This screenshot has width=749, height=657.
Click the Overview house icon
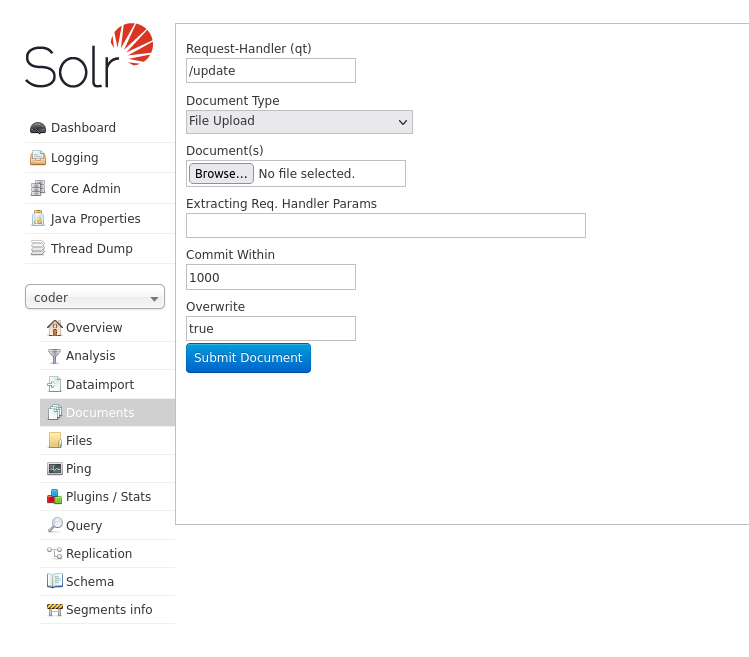pyautogui.click(x=55, y=328)
